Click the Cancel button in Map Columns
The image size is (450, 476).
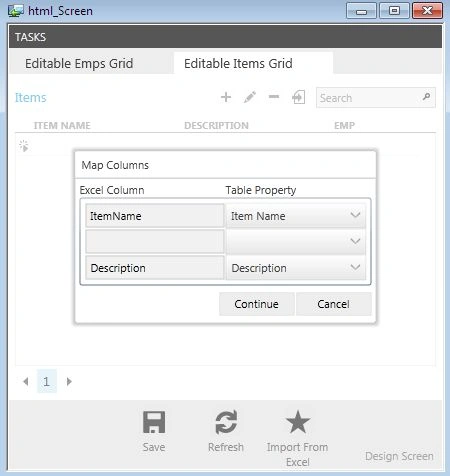[333, 304]
